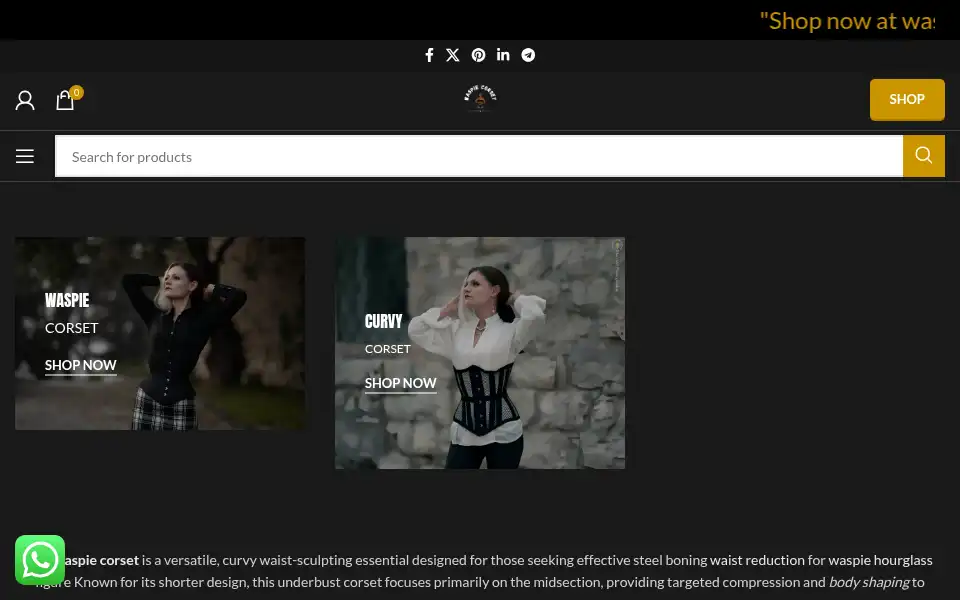The width and height of the screenshot is (960, 600).
Task: Open the Telegram social icon
Action: point(528,55)
